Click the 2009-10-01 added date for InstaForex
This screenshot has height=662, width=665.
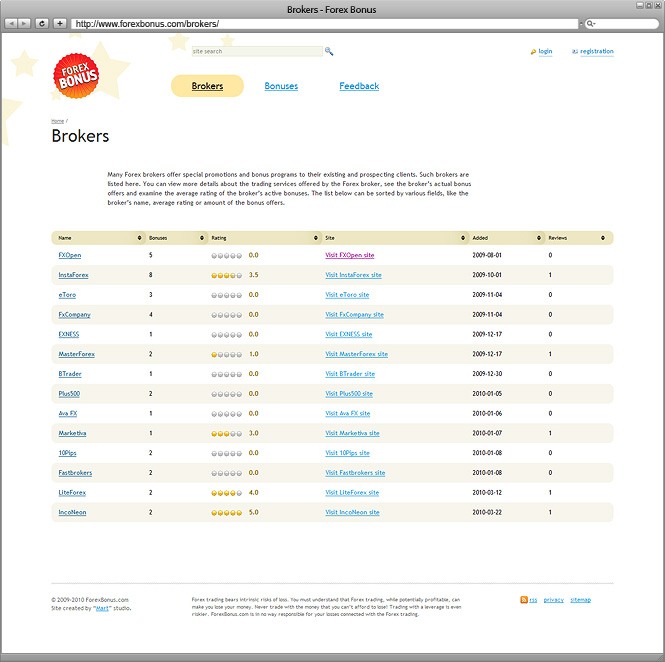click(x=487, y=275)
